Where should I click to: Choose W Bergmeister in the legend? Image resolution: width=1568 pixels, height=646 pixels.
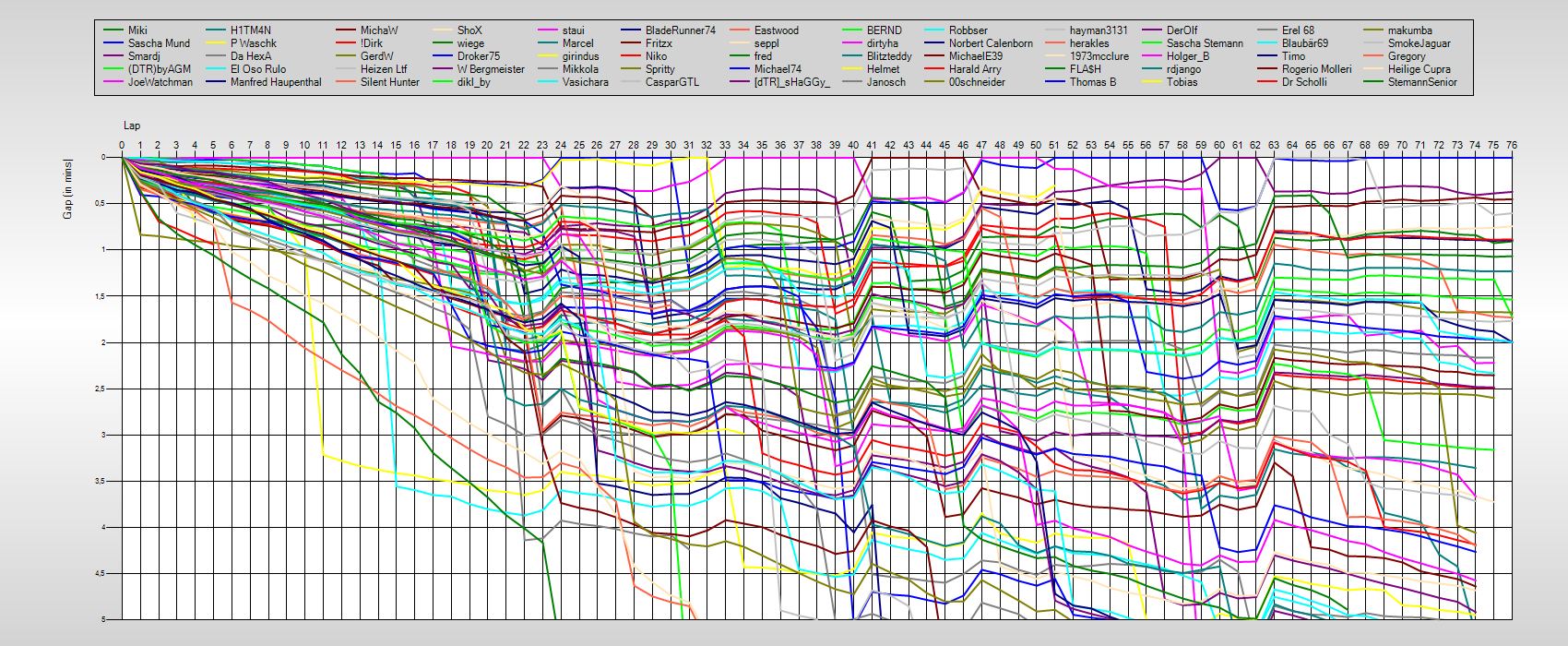tap(491, 69)
